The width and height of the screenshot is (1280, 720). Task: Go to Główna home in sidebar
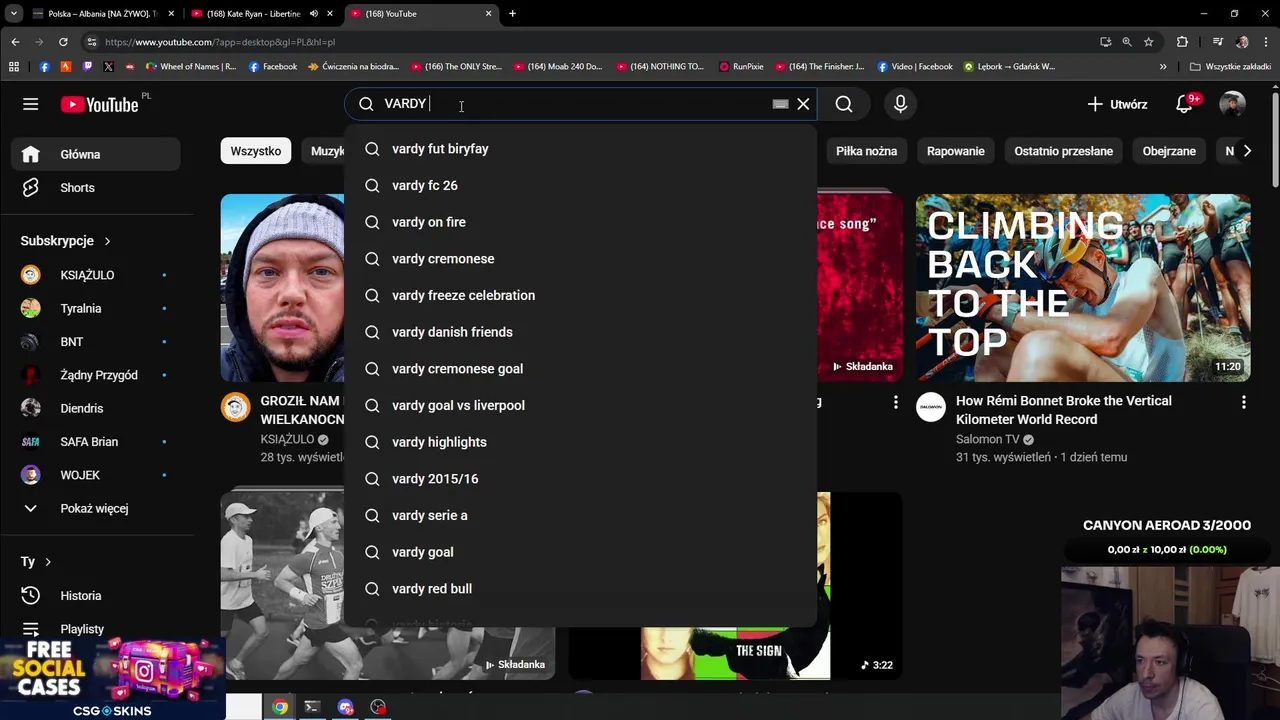click(x=96, y=154)
